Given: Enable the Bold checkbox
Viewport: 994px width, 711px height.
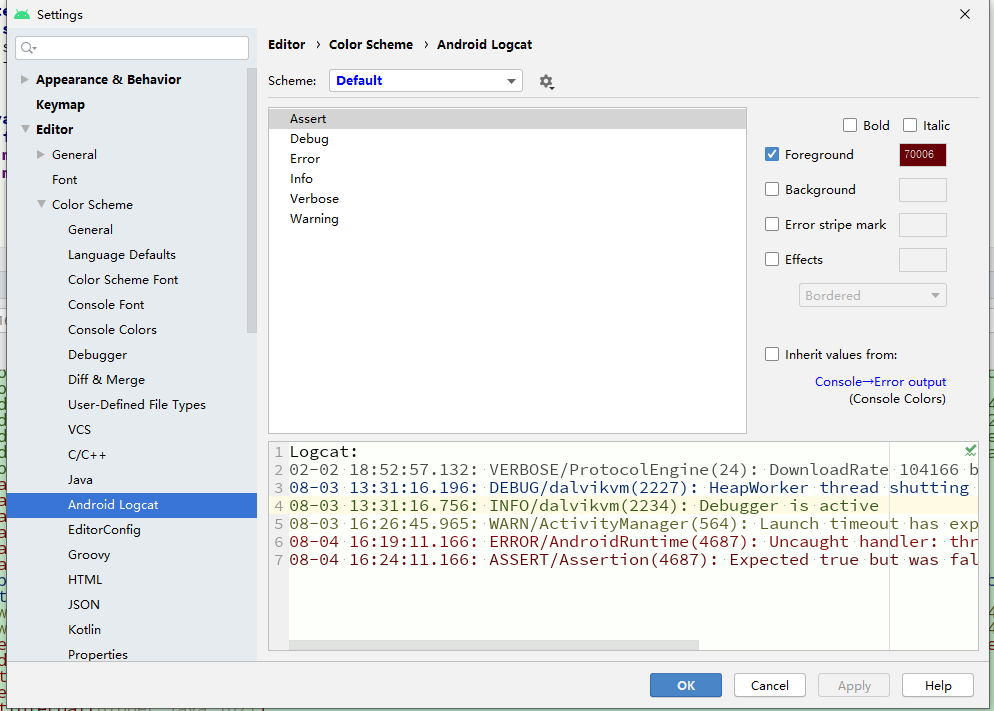Looking at the screenshot, I should (848, 125).
